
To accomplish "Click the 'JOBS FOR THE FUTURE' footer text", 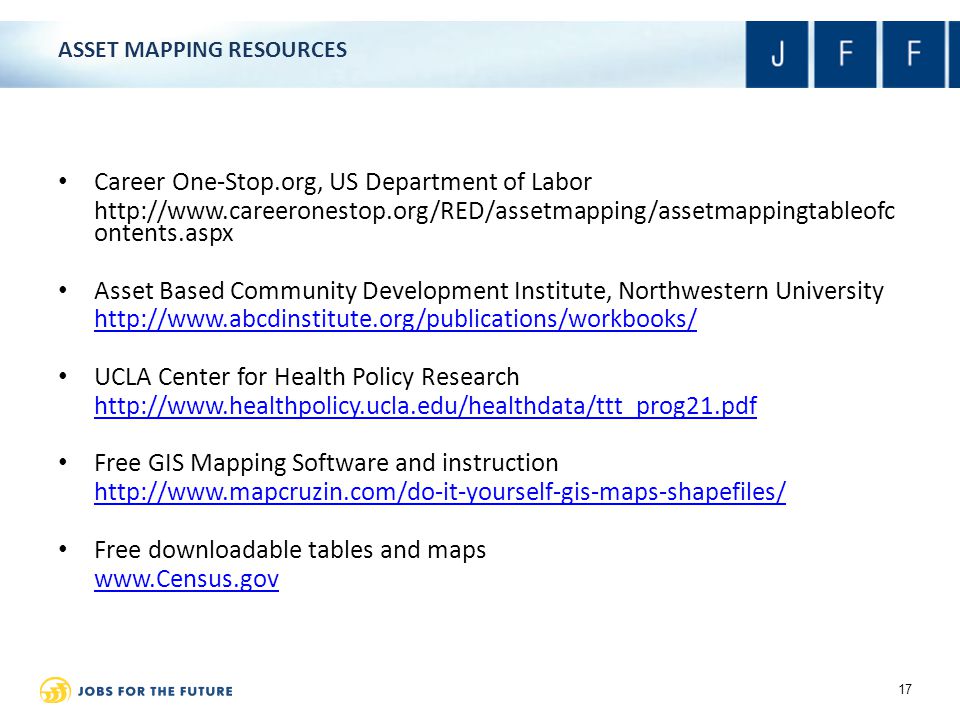I will pyautogui.click(x=155, y=692).
